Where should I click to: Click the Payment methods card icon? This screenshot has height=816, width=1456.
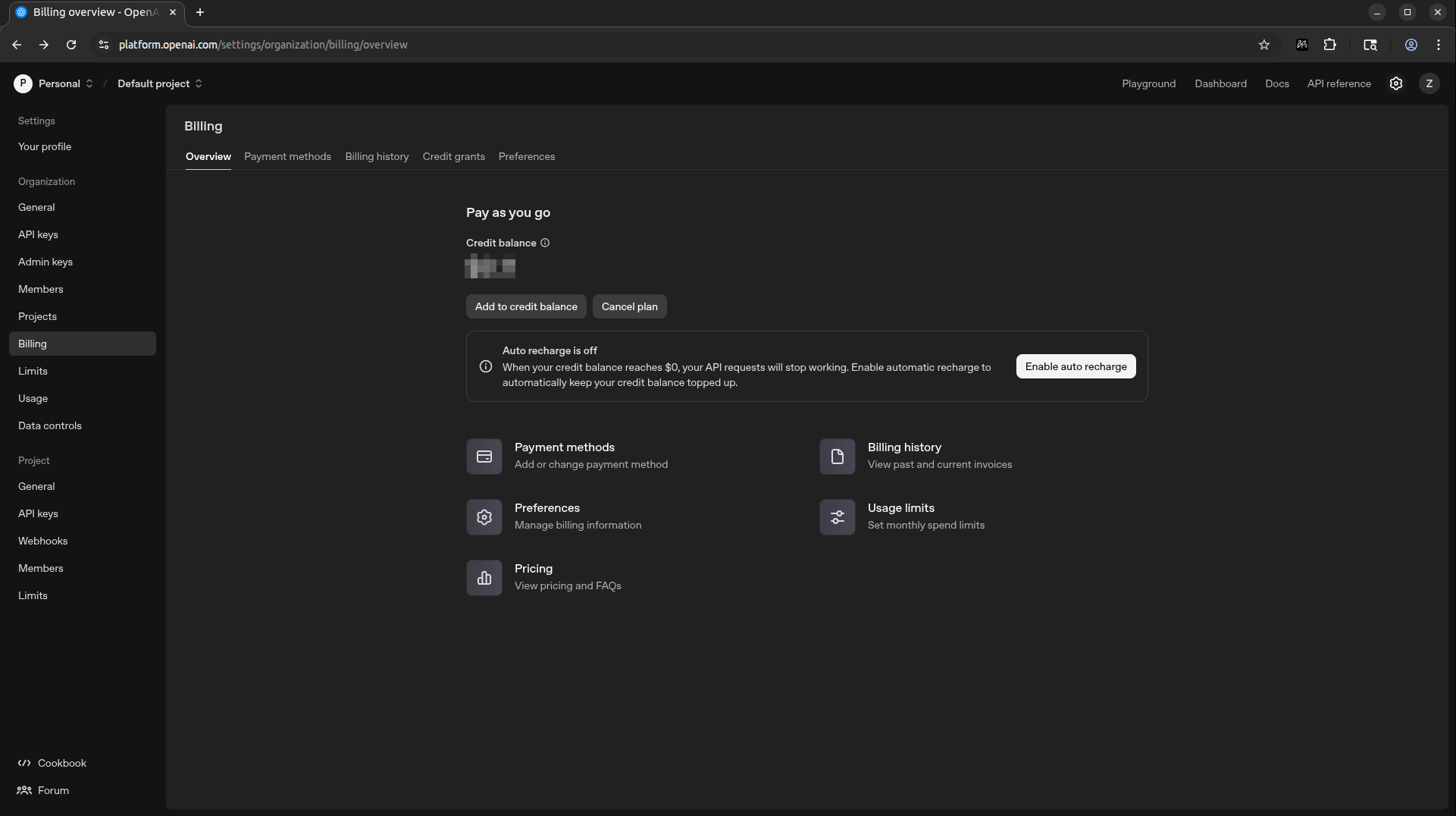pos(484,457)
